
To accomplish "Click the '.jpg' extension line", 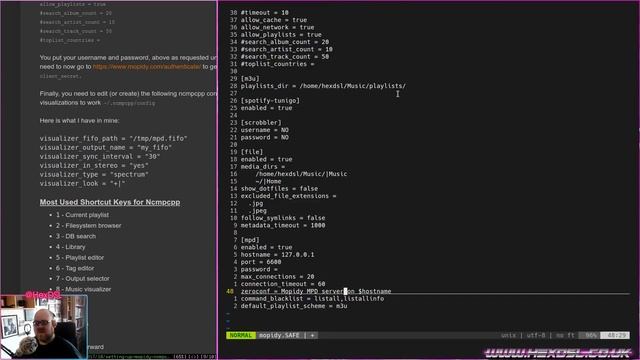I will (256, 203).
